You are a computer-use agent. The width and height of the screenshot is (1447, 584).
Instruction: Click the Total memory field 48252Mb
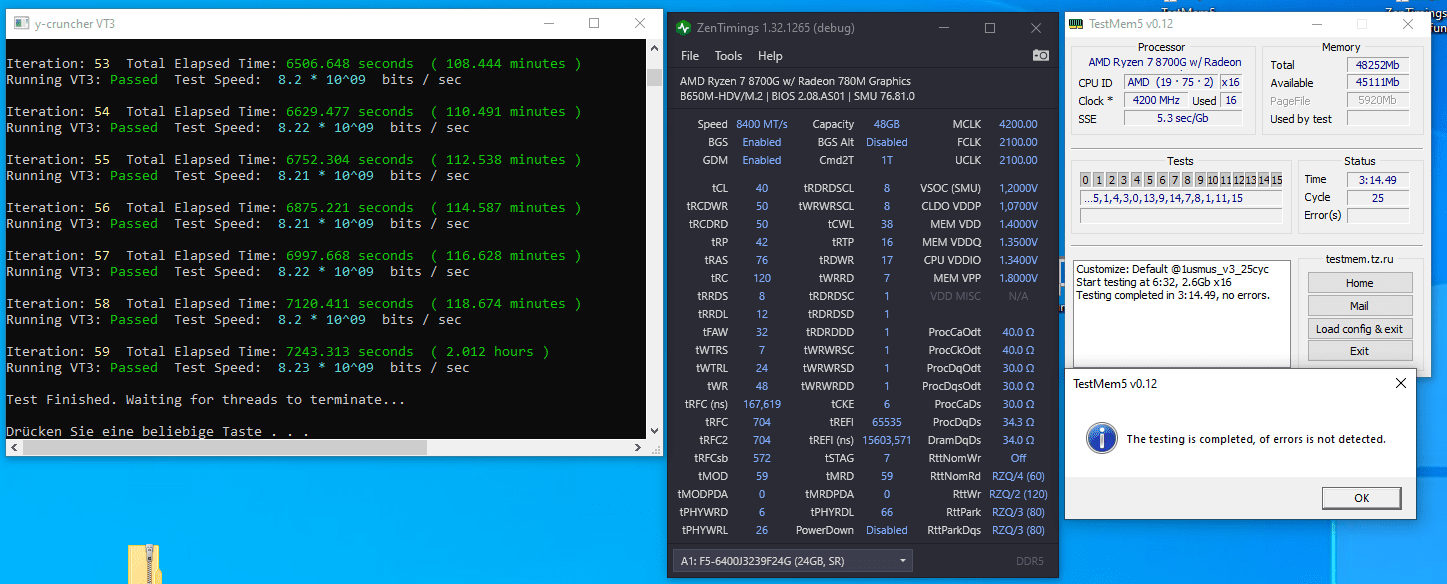click(1378, 65)
